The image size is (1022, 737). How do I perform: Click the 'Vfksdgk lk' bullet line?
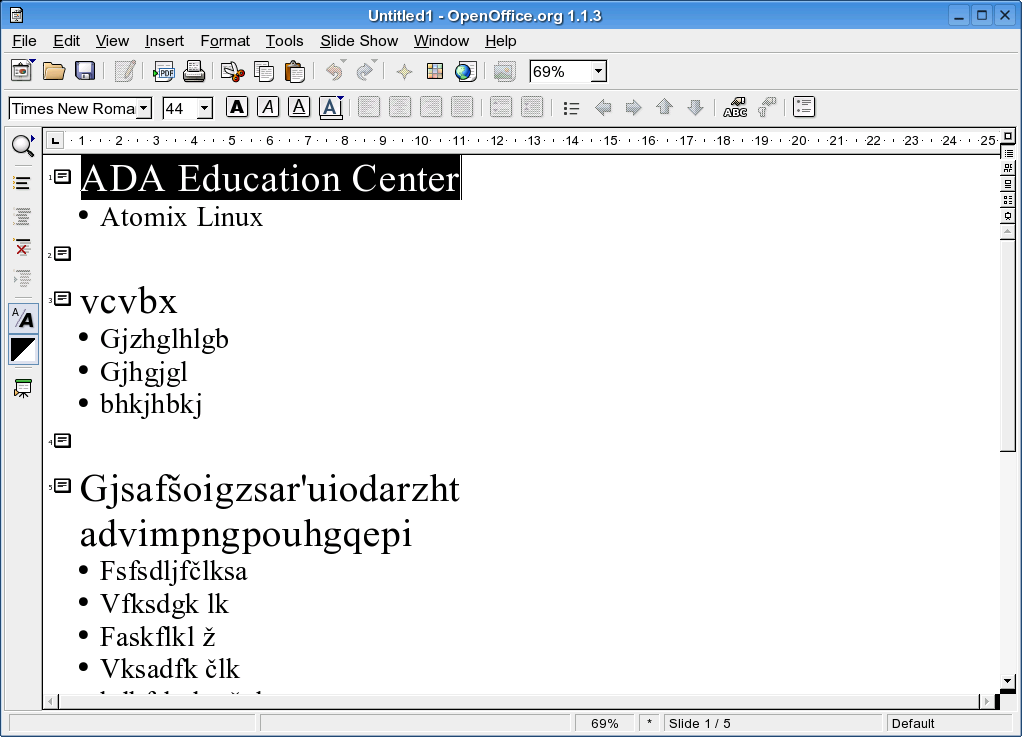coord(164,603)
